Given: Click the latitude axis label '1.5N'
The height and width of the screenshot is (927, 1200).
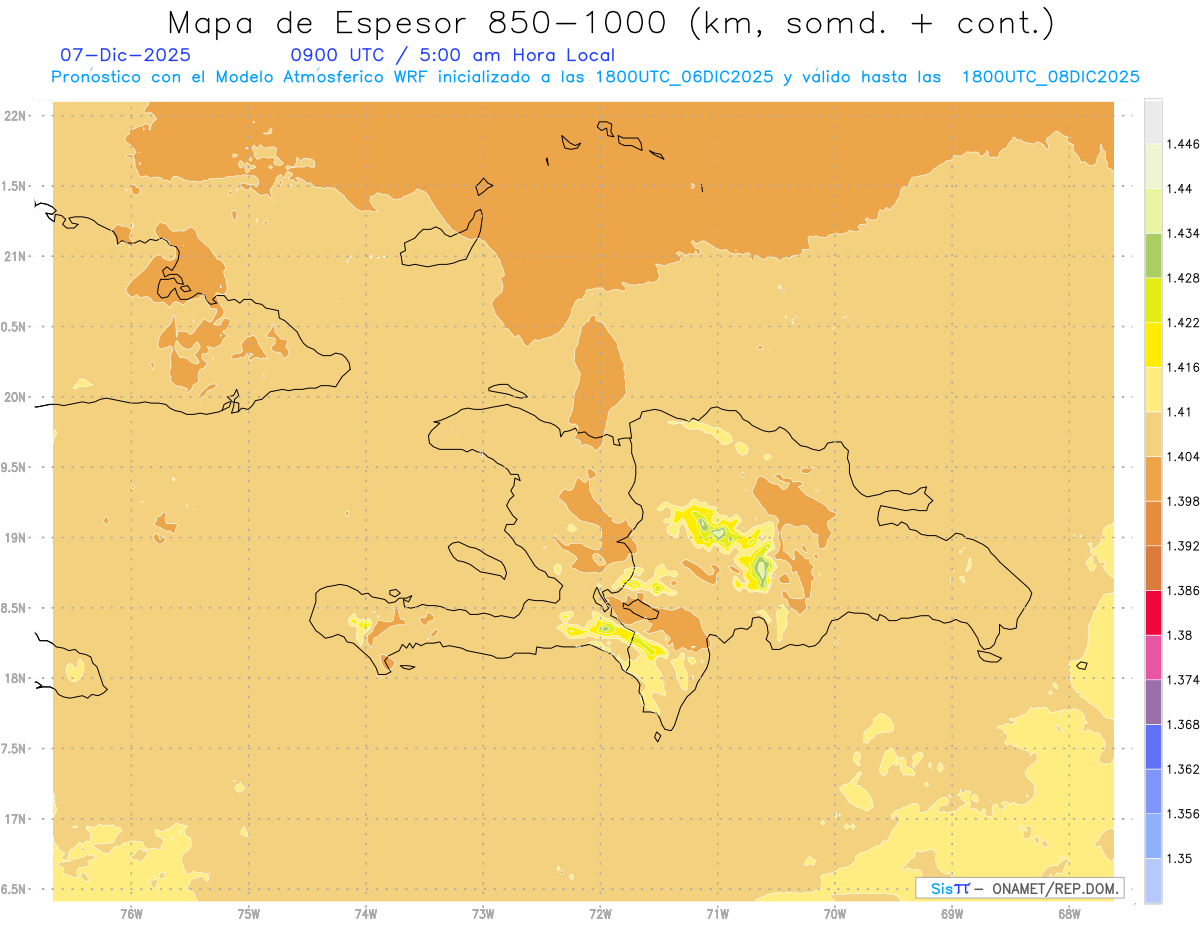Looking at the screenshot, I should [15, 186].
